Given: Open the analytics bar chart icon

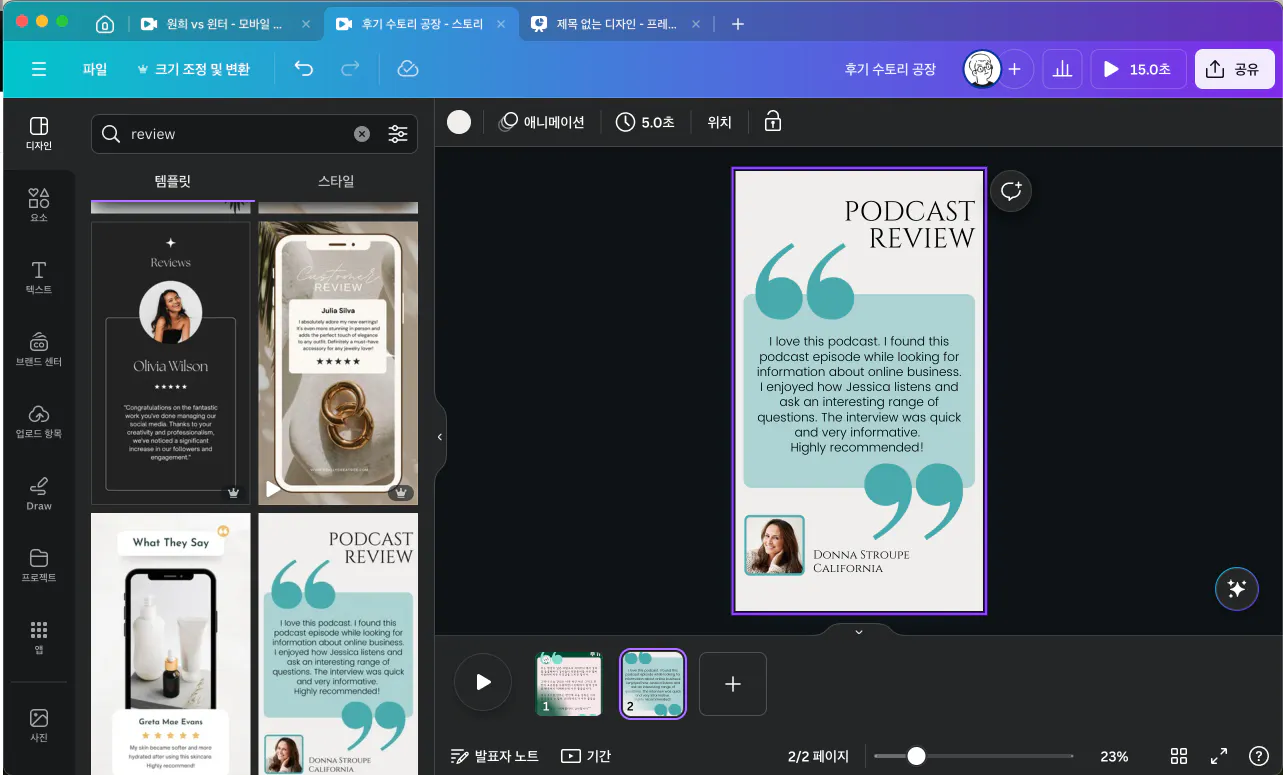Looking at the screenshot, I should [1062, 69].
